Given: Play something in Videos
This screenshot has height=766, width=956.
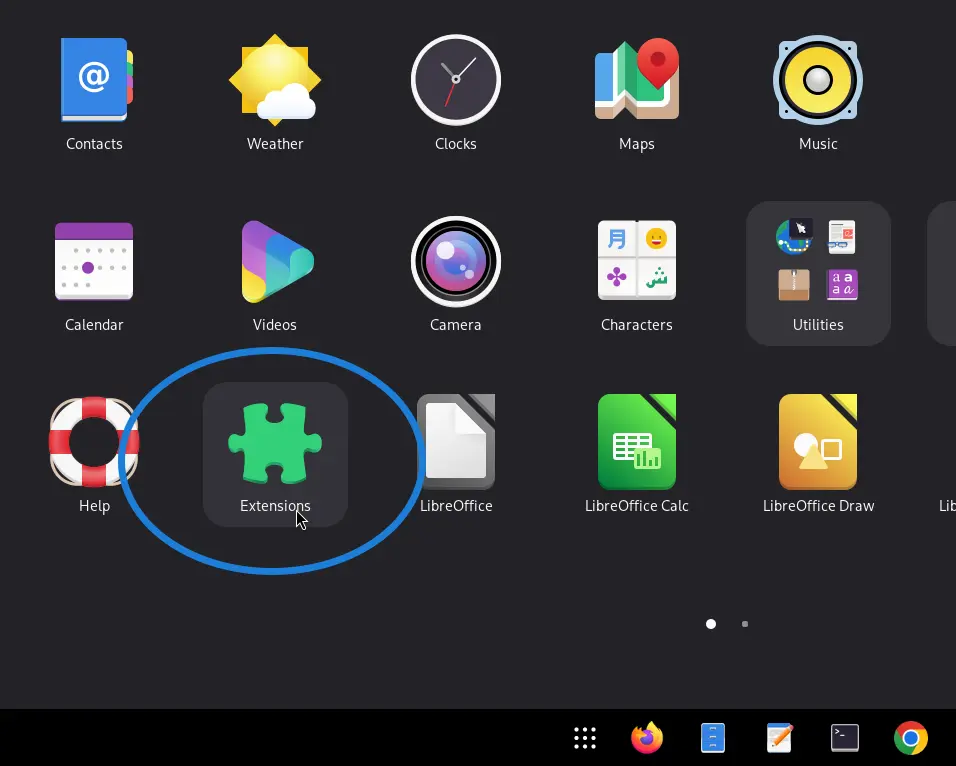Looking at the screenshot, I should pos(275,261).
